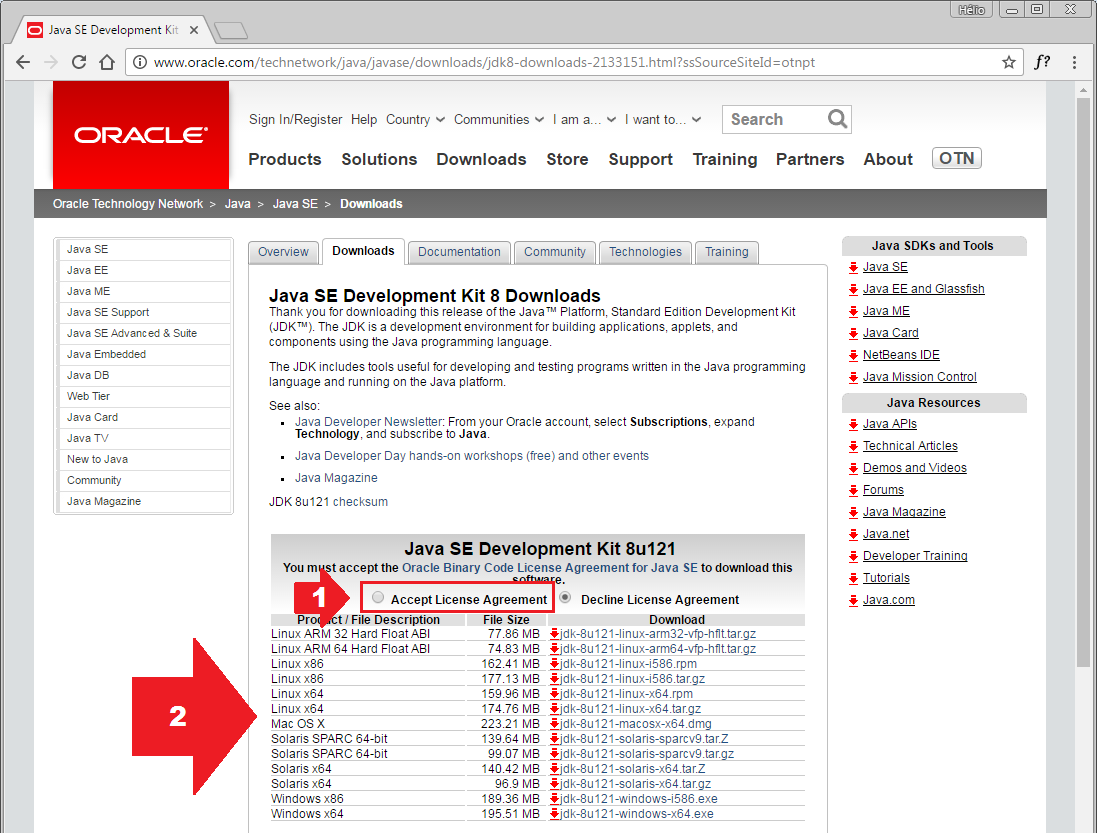Click download icon beside Forums
This screenshot has height=833, width=1097.
853,490
